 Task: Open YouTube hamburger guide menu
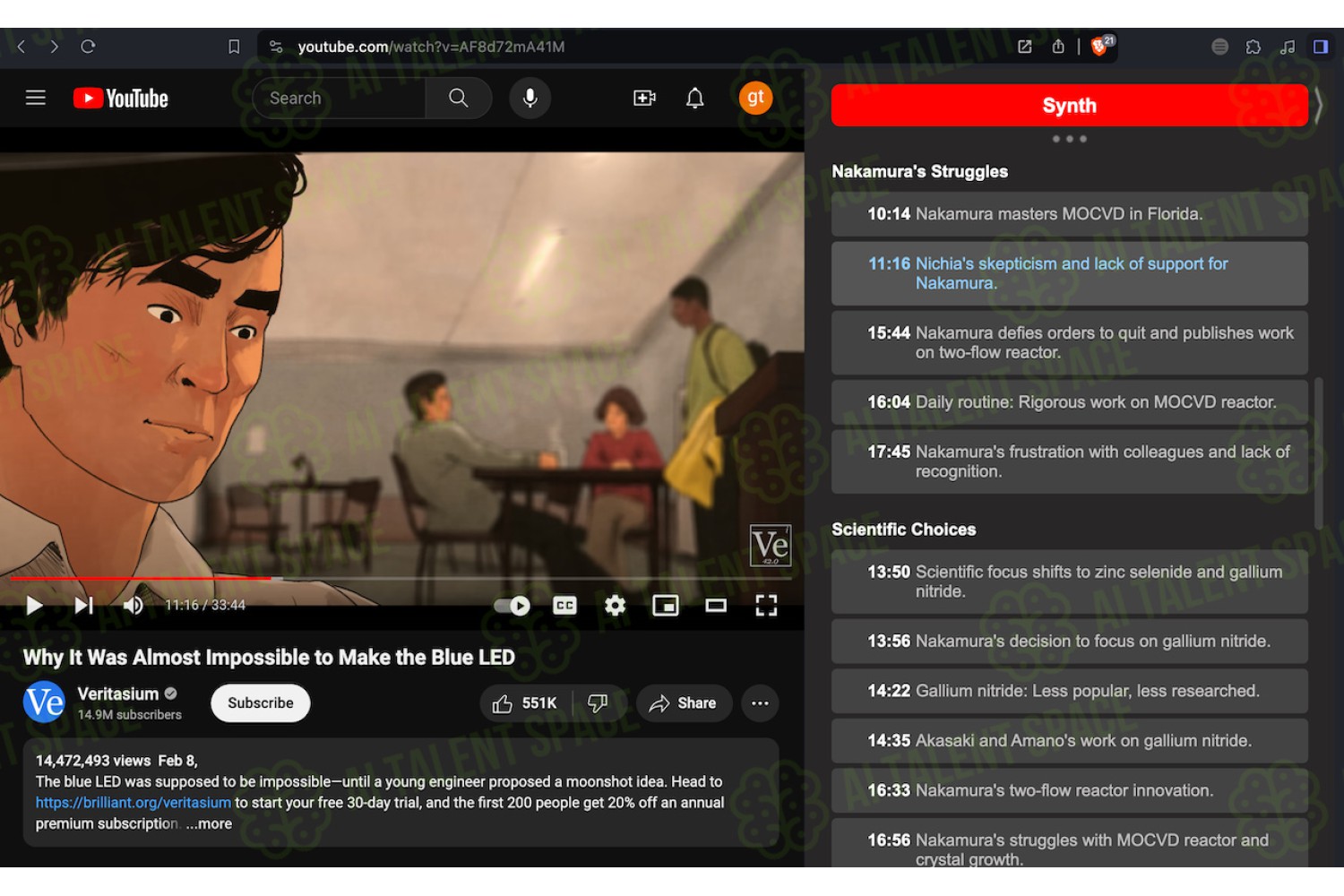36,98
